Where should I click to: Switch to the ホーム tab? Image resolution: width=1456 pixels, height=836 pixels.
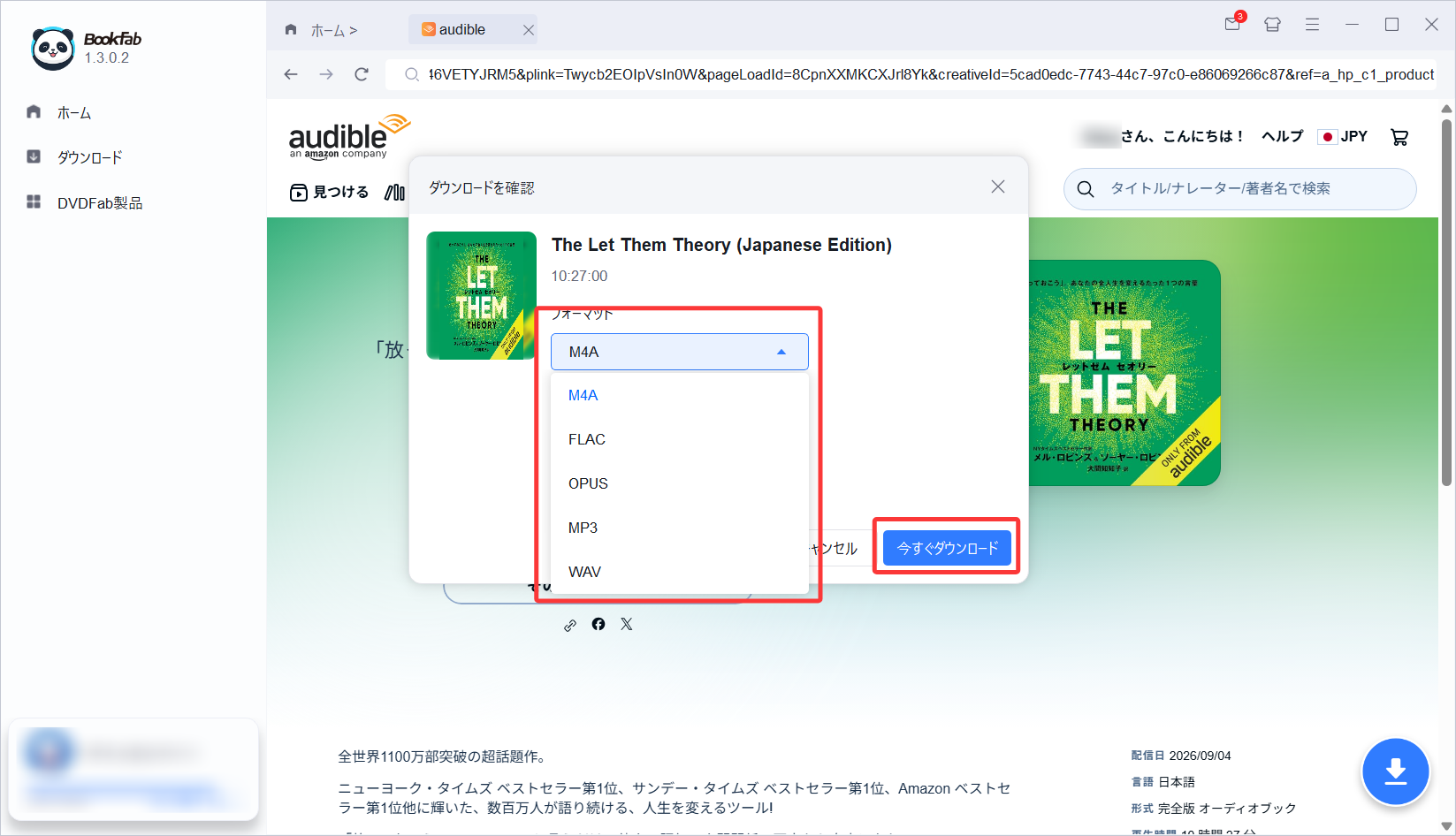click(x=333, y=30)
